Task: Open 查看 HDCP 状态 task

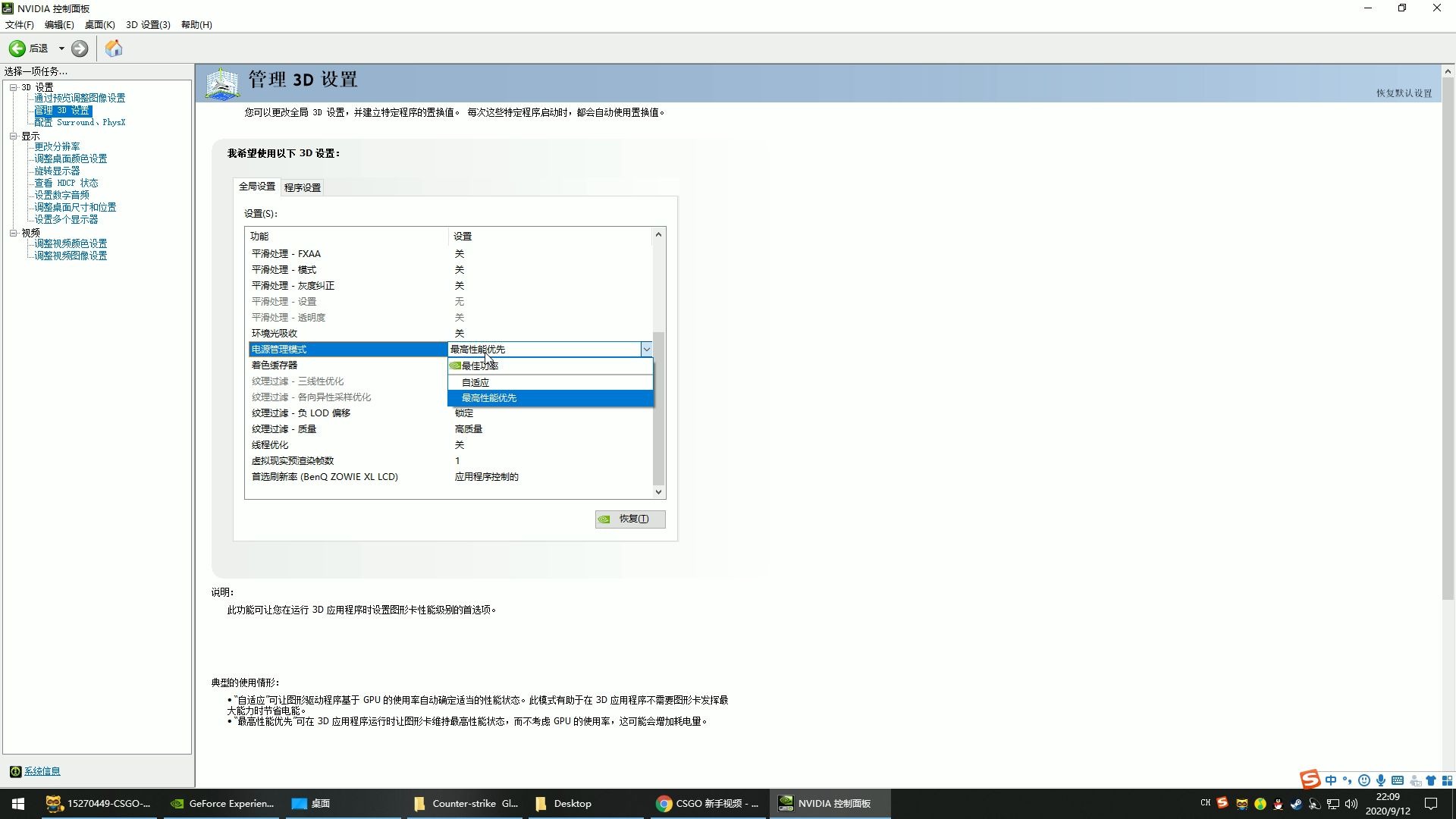Action: tap(66, 183)
